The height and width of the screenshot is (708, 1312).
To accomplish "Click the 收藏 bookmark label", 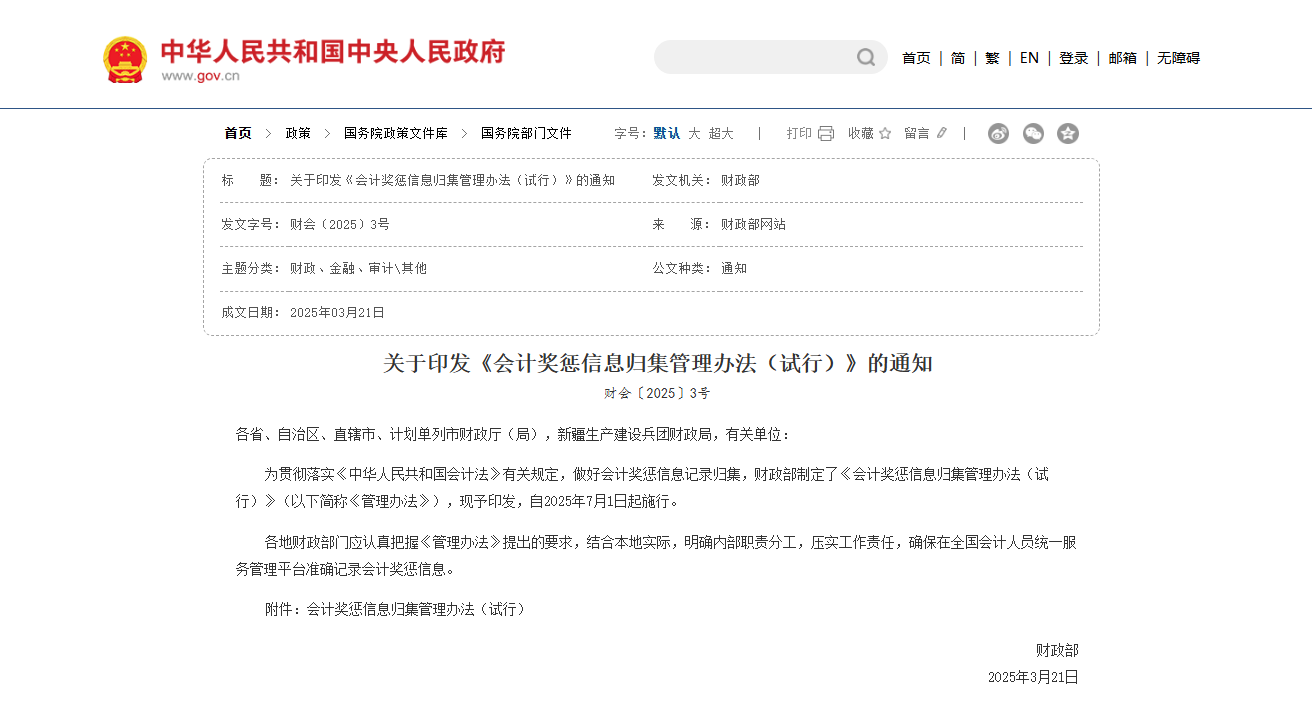I will (861, 133).
